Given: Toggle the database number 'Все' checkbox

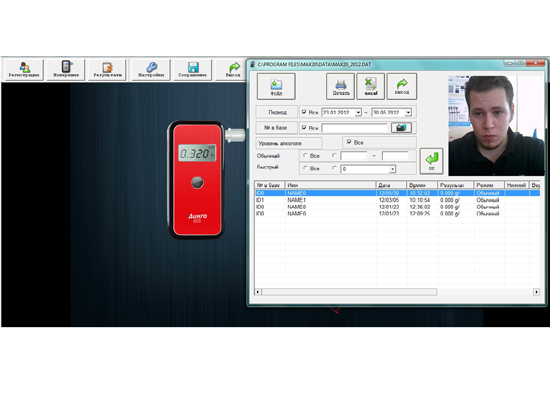Looking at the screenshot, I should click(304, 127).
